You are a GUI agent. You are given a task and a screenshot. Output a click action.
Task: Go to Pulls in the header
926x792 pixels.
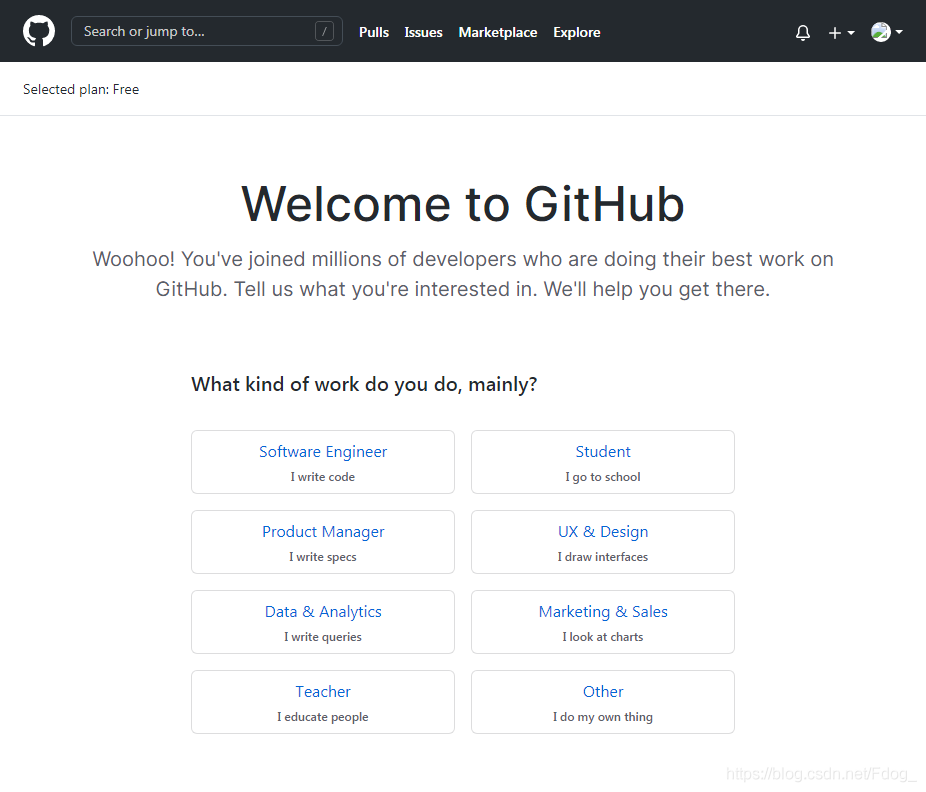(x=374, y=32)
